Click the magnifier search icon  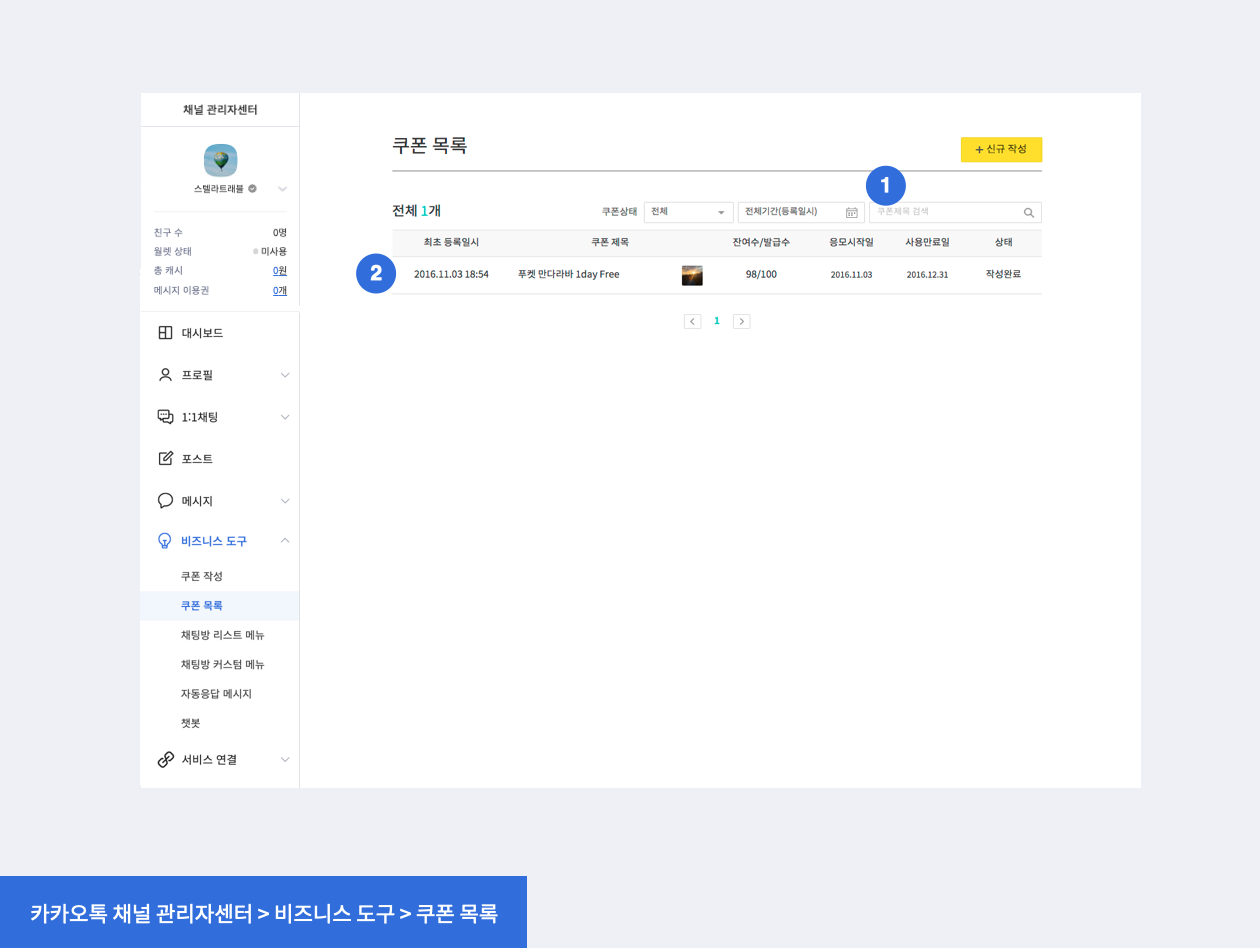coord(1029,212)
